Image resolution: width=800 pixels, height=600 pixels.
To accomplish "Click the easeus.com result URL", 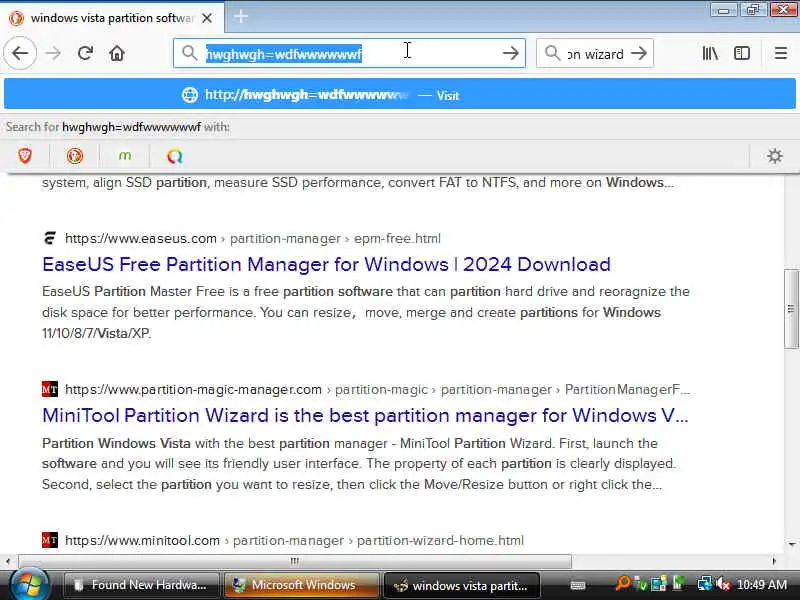I will click(253, 238).
